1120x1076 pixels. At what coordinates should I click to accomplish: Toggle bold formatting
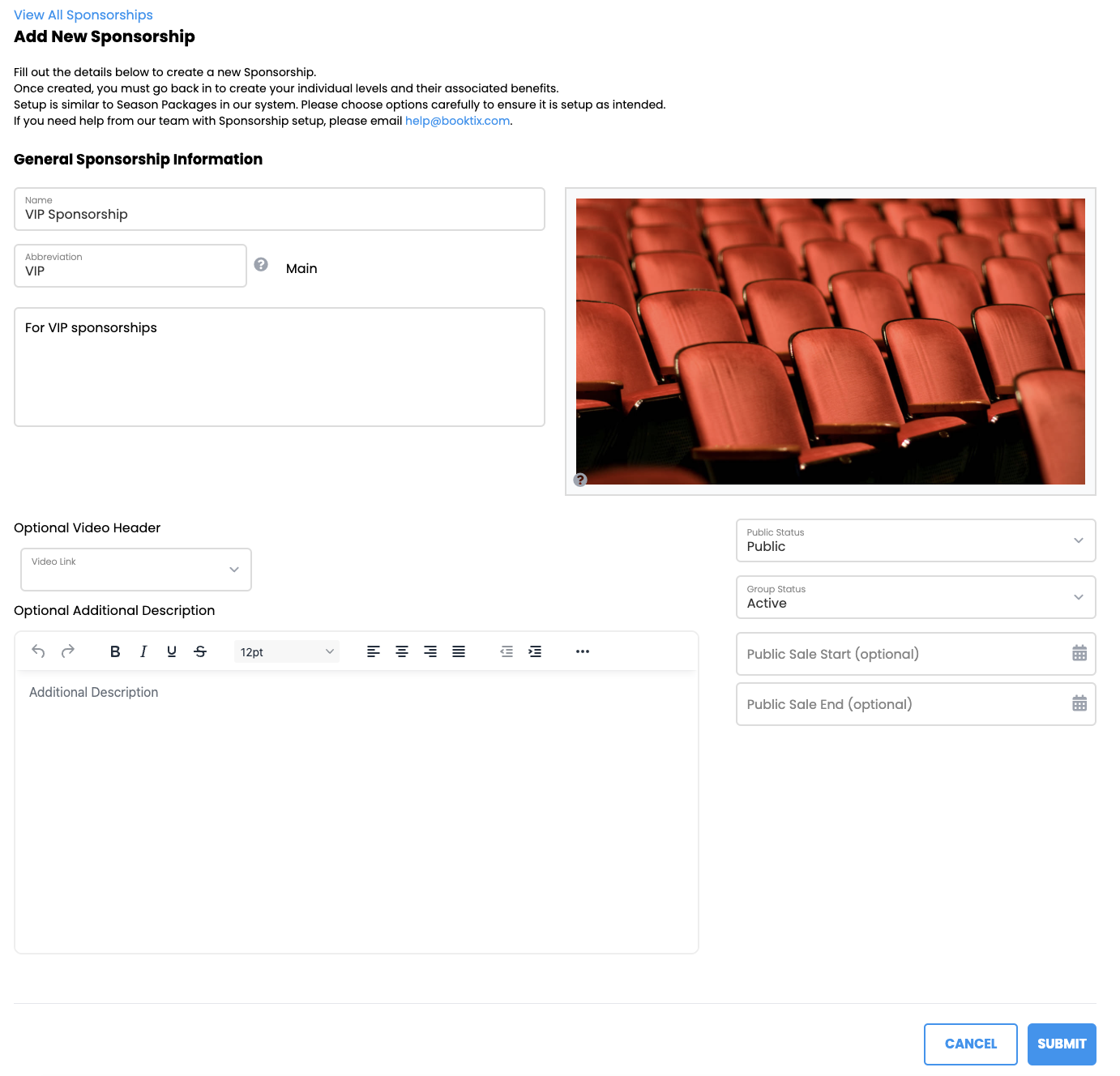(x=115, y=651)
